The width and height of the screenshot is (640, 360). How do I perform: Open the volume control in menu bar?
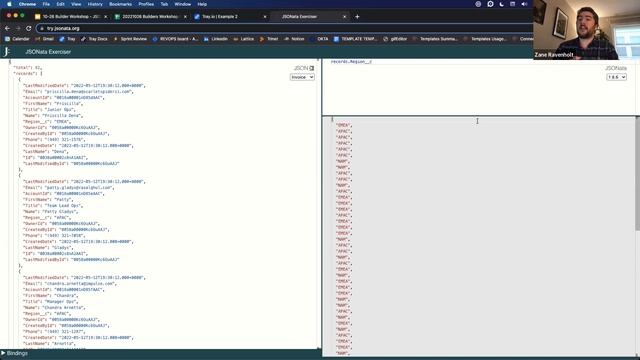pyautogui.click(x=524, y=4)
